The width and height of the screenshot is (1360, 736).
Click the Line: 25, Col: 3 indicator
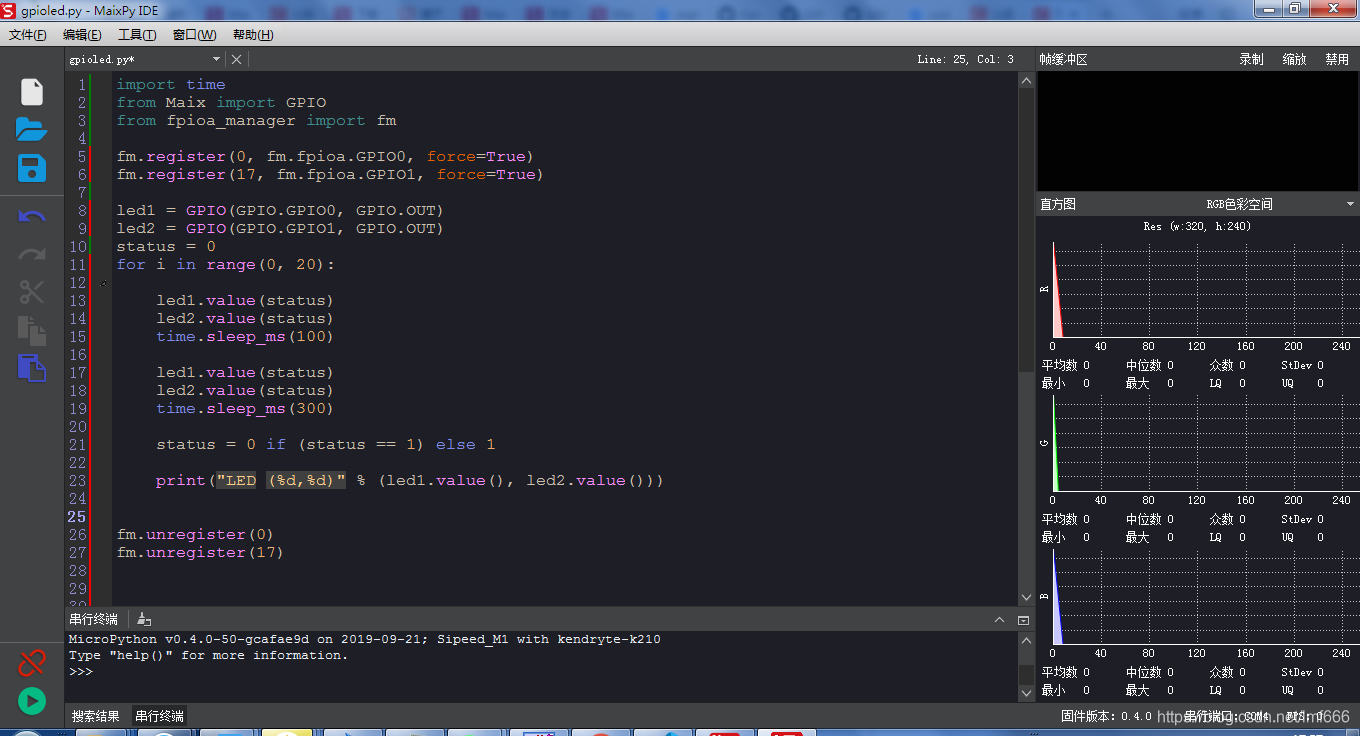coord(965,60)
